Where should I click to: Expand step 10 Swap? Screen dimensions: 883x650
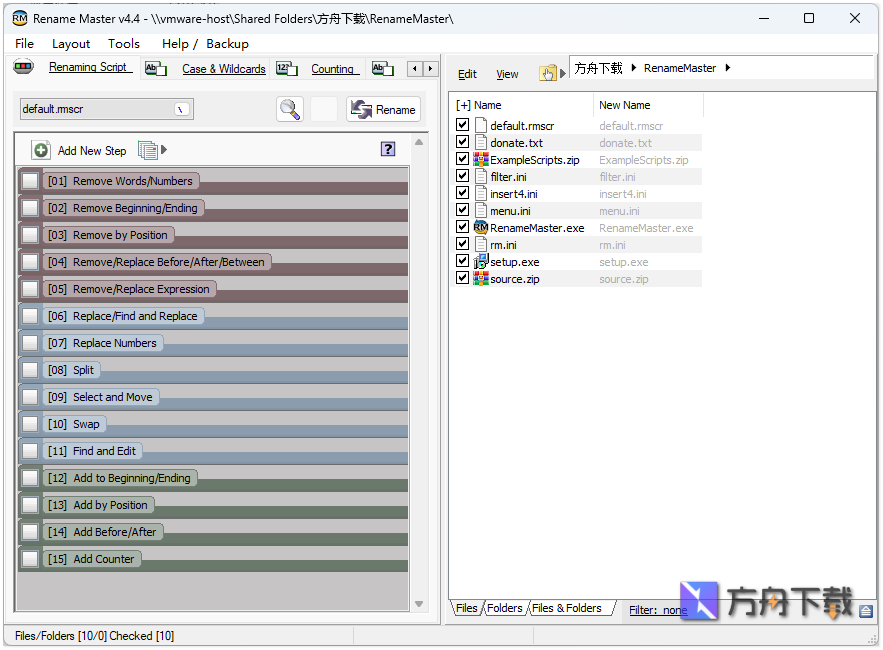point(74,424)
